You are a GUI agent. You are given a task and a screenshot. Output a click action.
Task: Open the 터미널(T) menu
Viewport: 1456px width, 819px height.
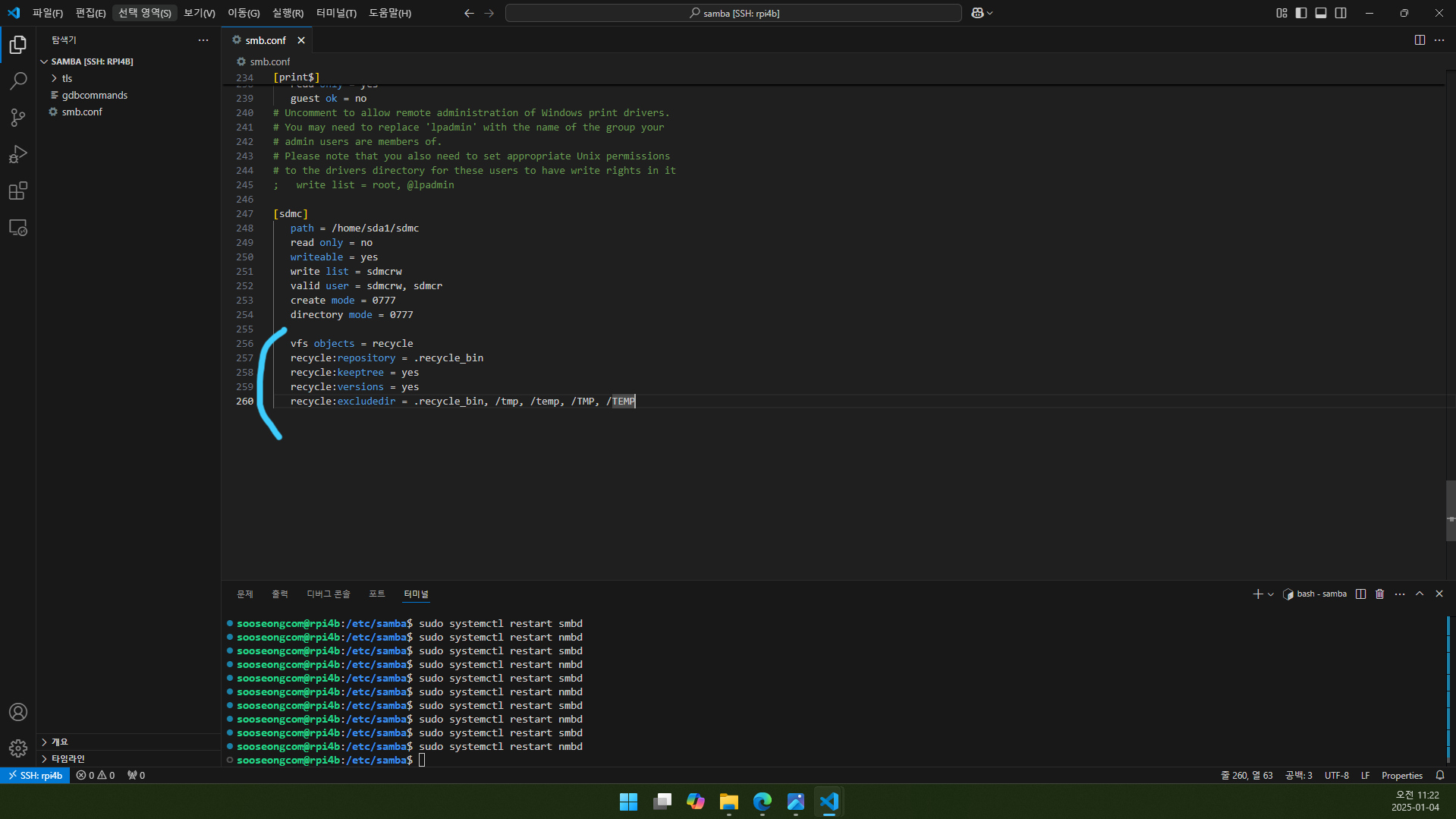pos(336,13)
